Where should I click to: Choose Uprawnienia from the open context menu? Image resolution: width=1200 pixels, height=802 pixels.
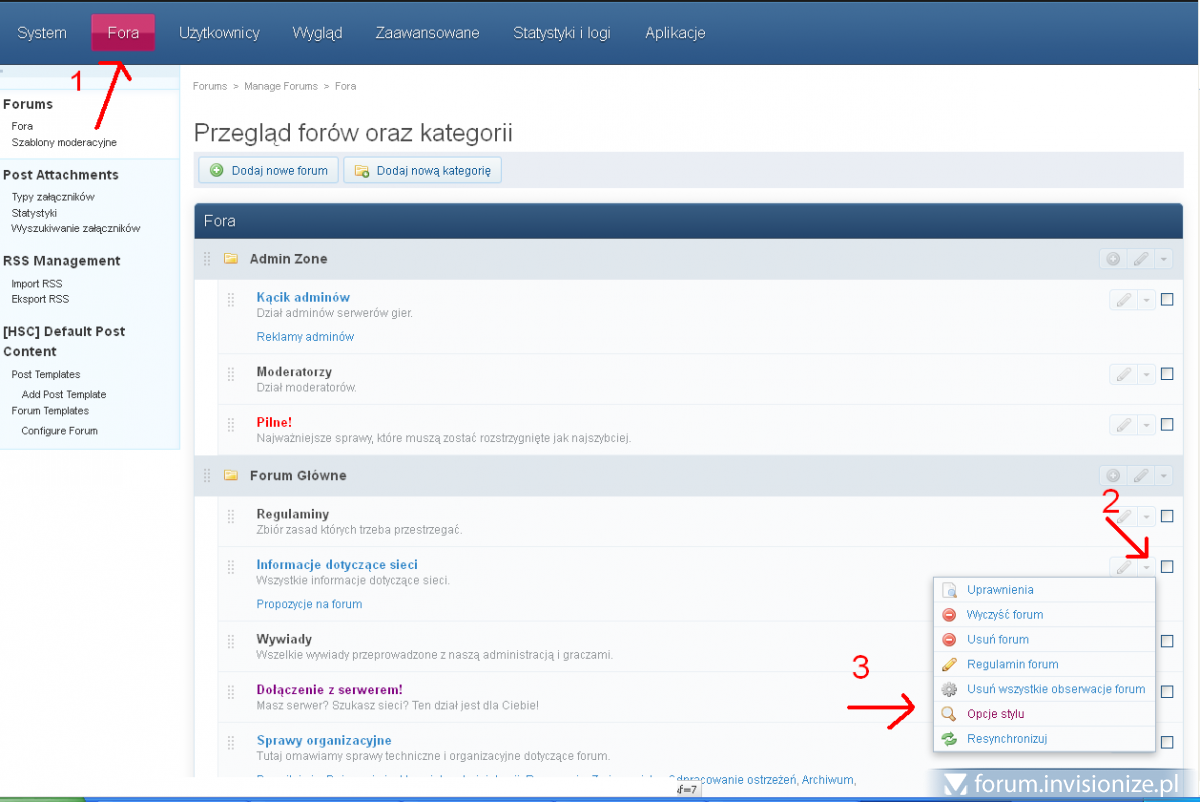point(1000,590)
